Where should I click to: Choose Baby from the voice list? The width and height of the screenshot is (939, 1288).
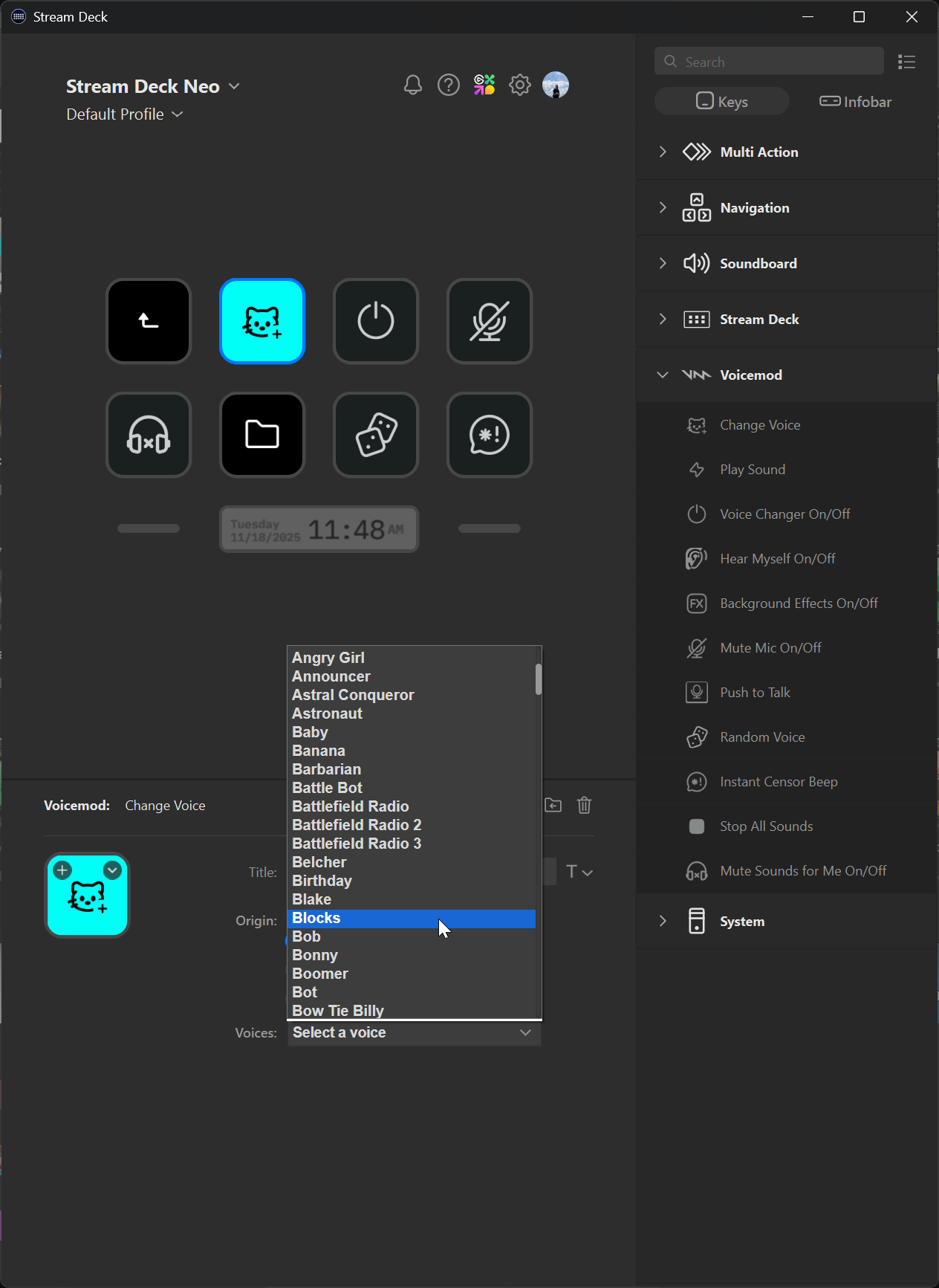coord(412,733)
